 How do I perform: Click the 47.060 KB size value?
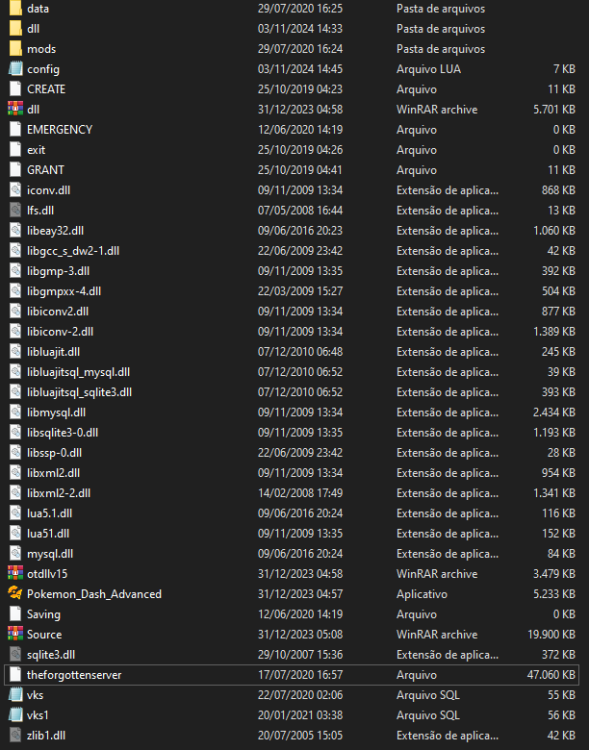pos(551,675)
